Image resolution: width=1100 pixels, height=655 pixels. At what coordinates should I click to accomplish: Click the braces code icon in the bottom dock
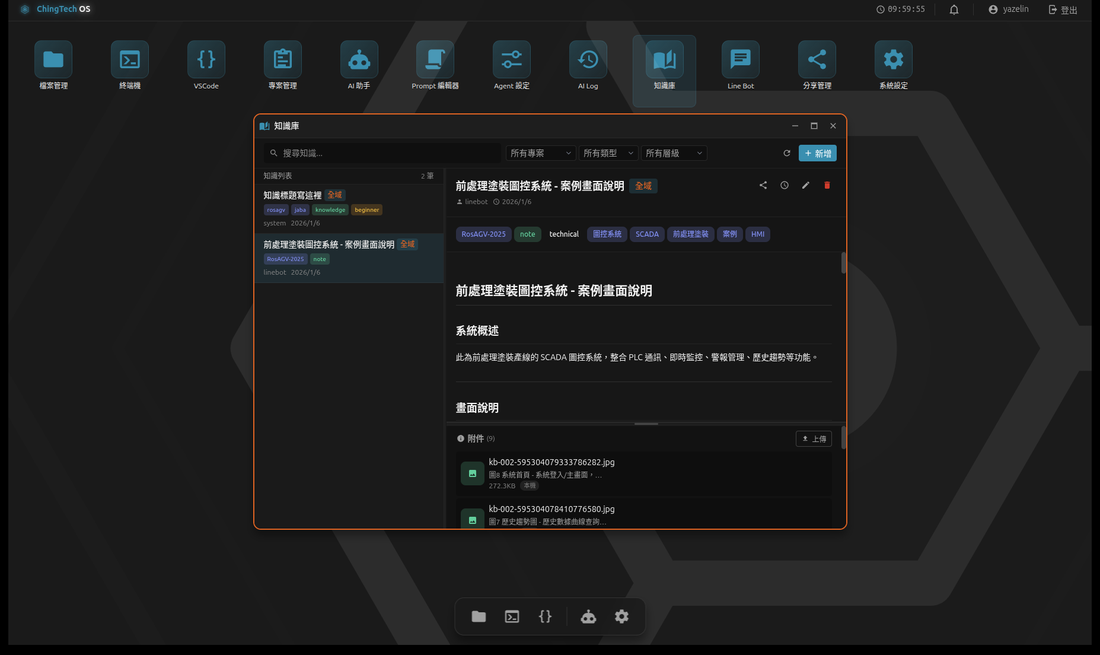[545, 616]
